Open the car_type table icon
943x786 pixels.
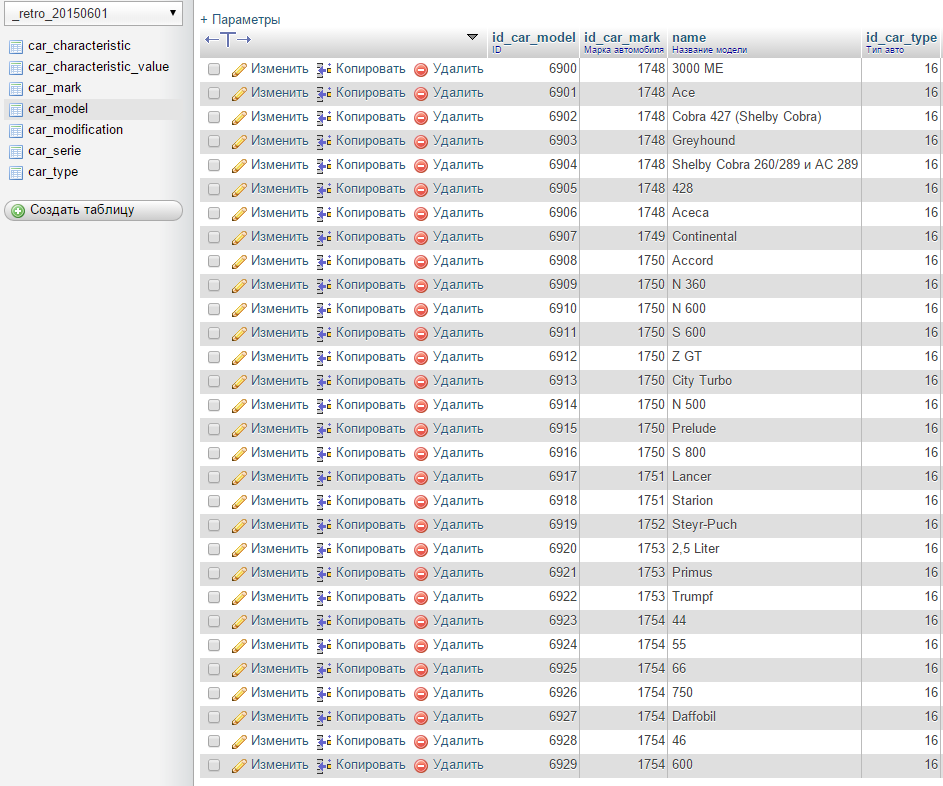(16, 173)
